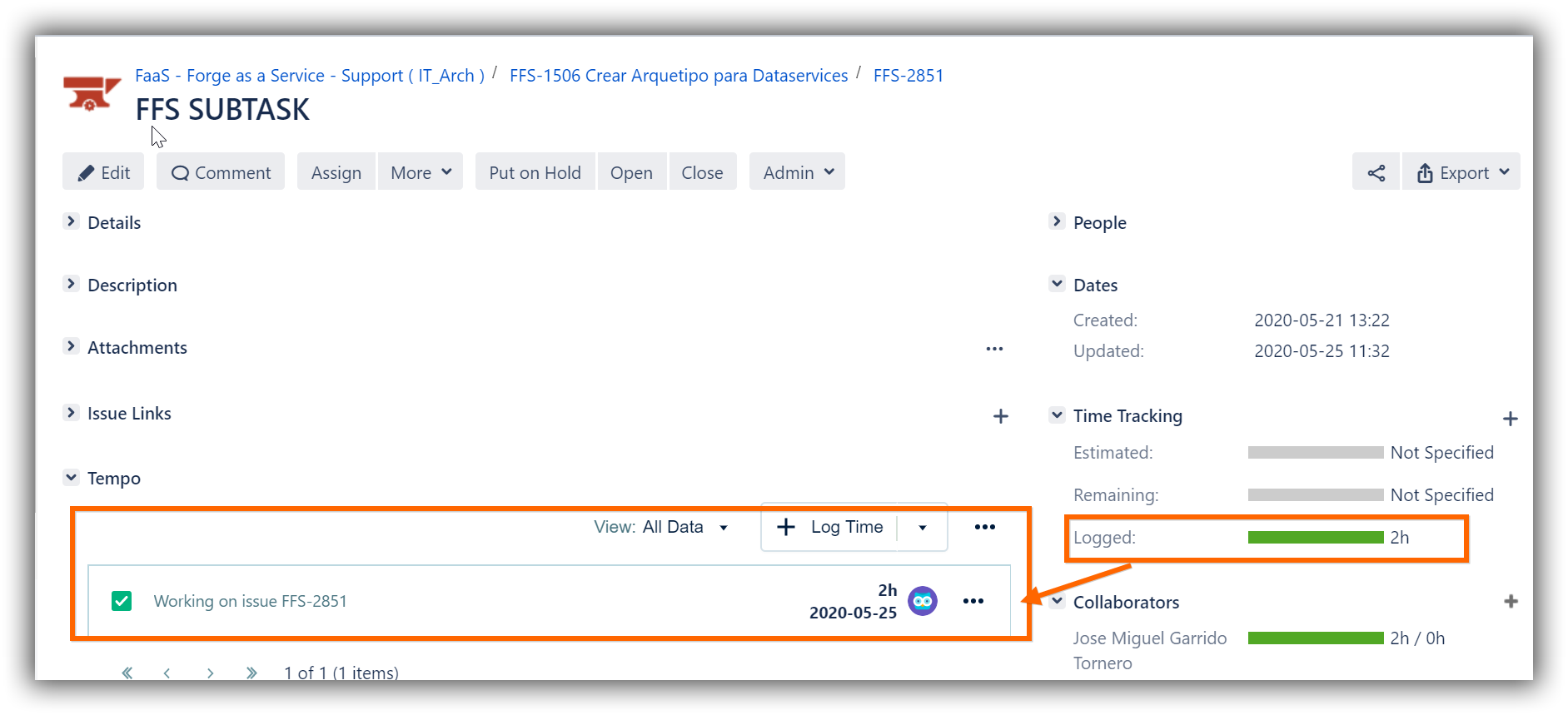Screen dimensions: 1568x715
Task: Expand the Issue Links section
Action: (72, 413)
